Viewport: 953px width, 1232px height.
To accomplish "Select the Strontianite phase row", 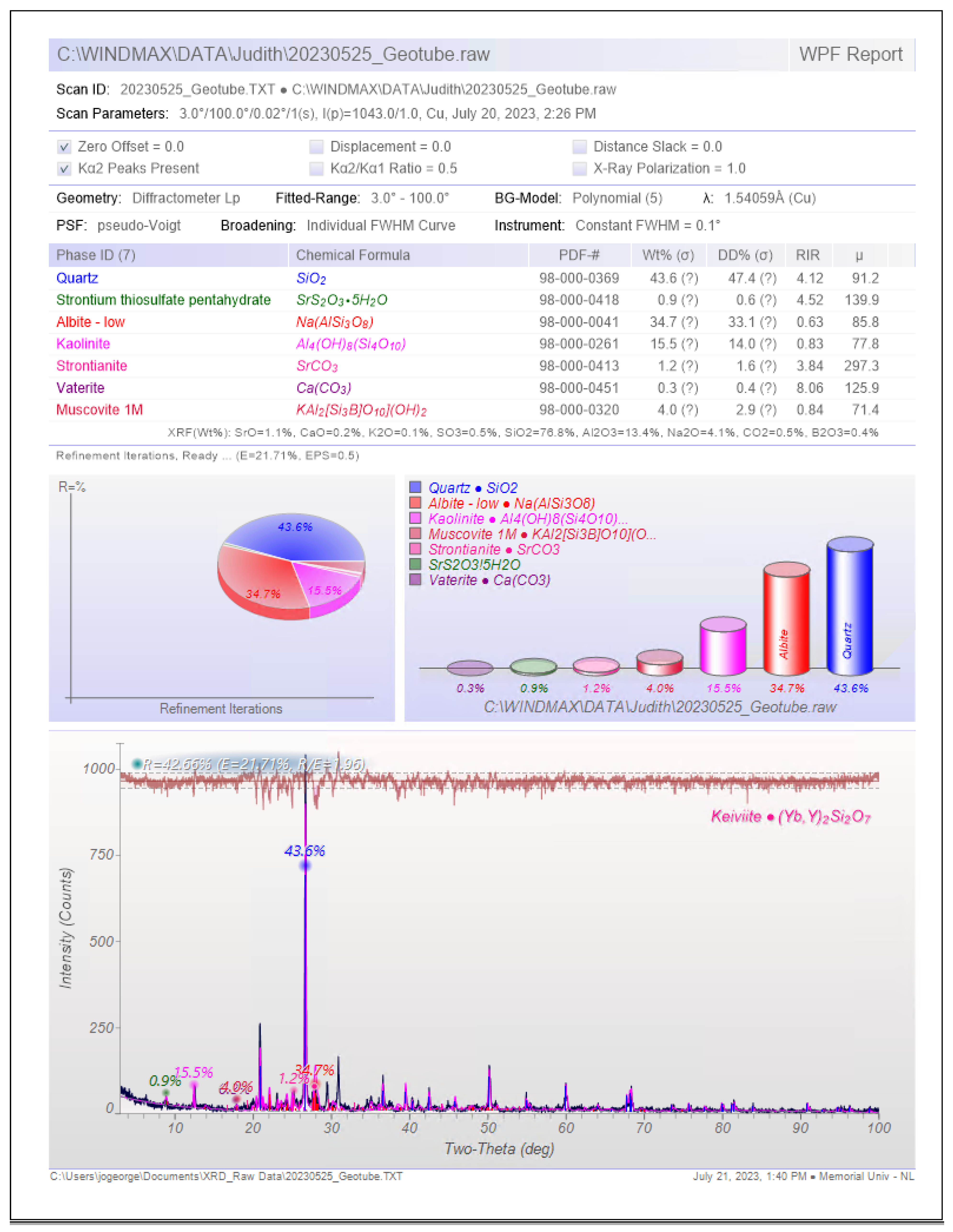I will [x=91, y=366].
